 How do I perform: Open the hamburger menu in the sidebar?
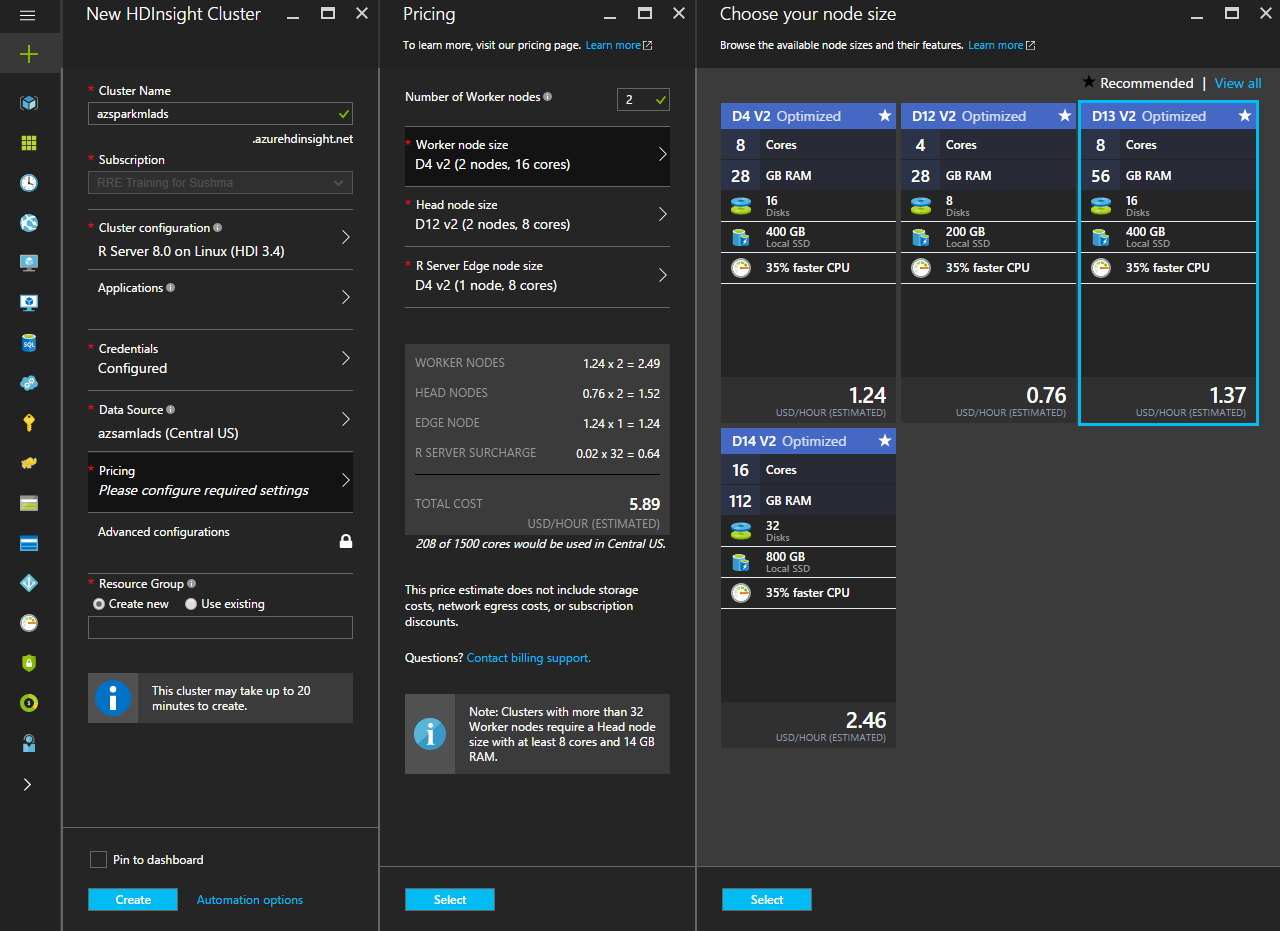tap(28, 16)
